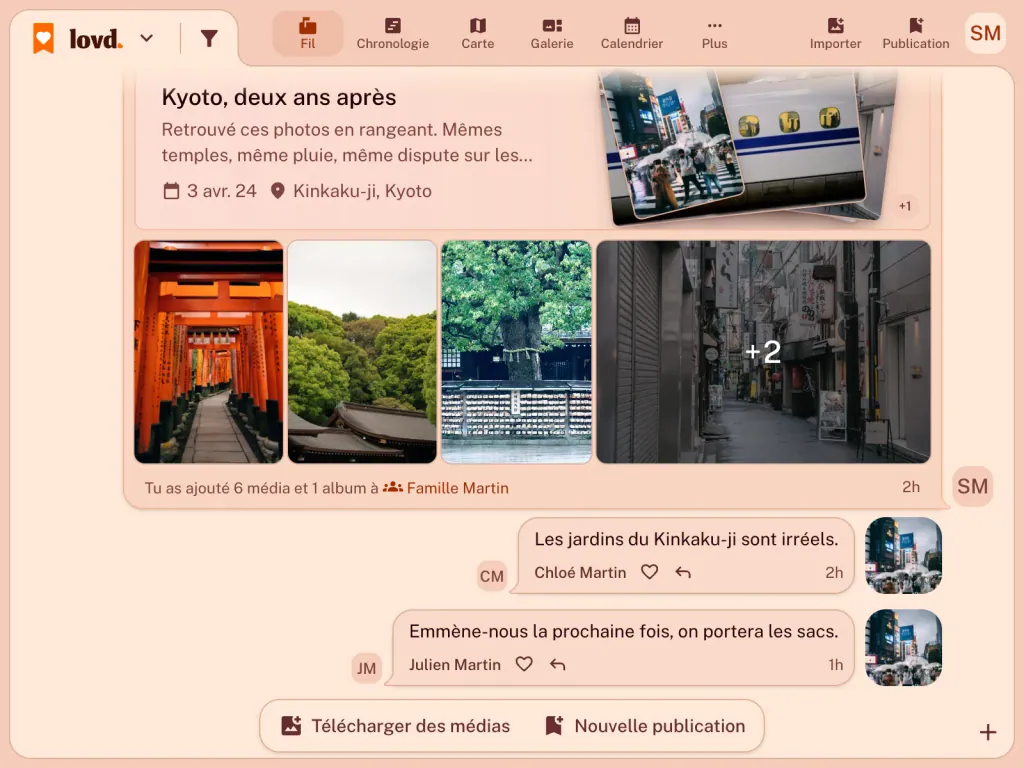Click the CM avatar of Chloé Martin
The image size is (1024, 768).
click(x=492, y=576)
